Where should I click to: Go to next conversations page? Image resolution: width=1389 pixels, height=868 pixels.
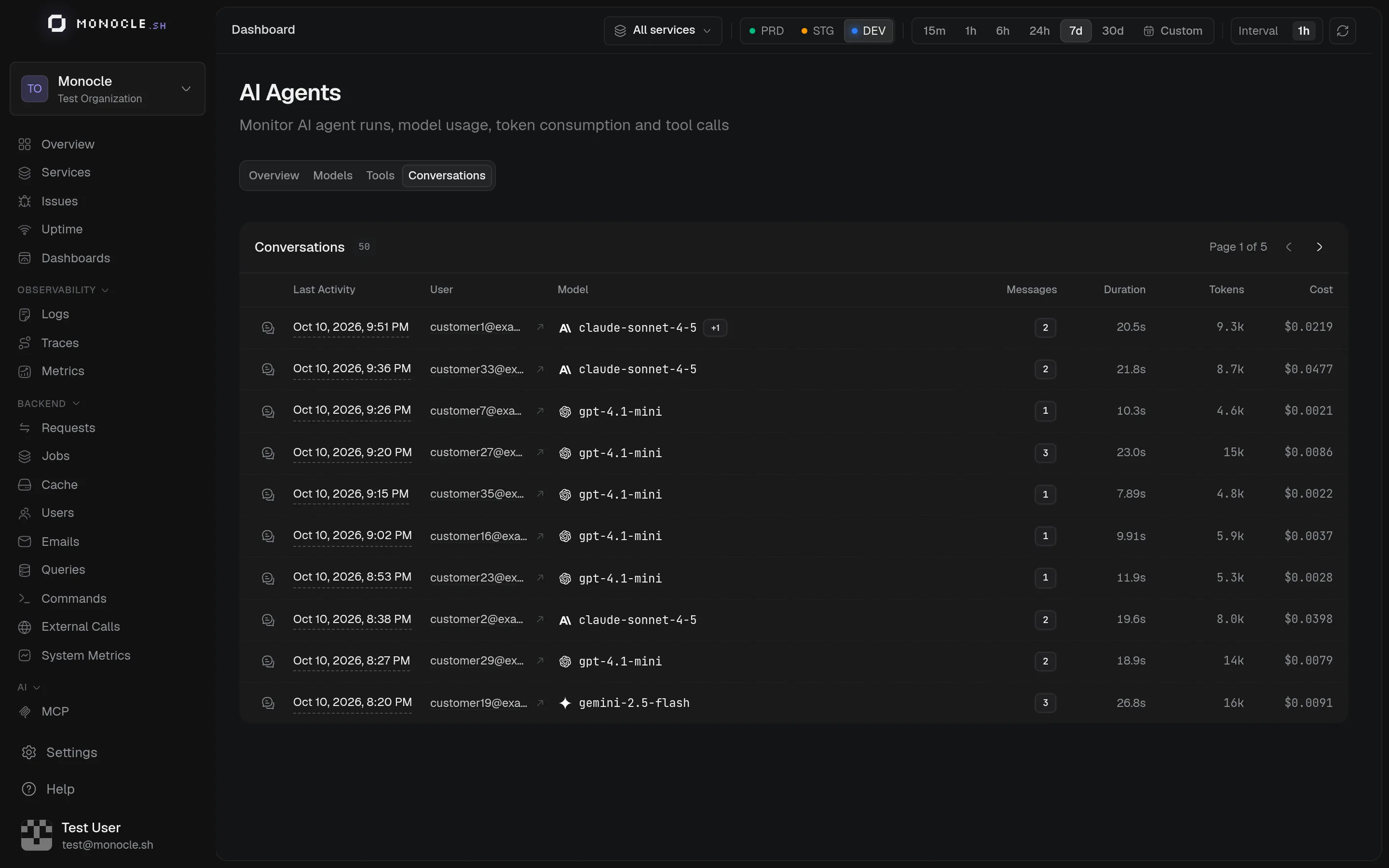(1319, 247)
